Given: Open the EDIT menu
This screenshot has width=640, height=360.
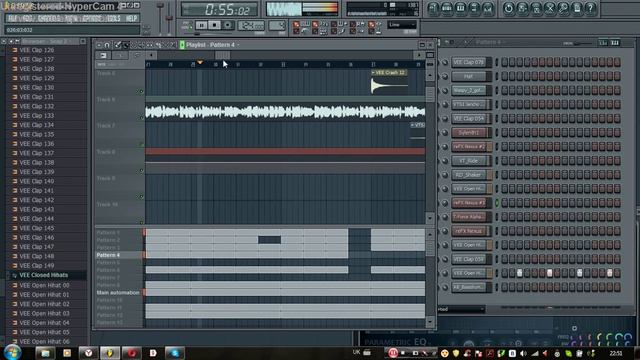Looking at the screenshot, I should click(27, 19).
